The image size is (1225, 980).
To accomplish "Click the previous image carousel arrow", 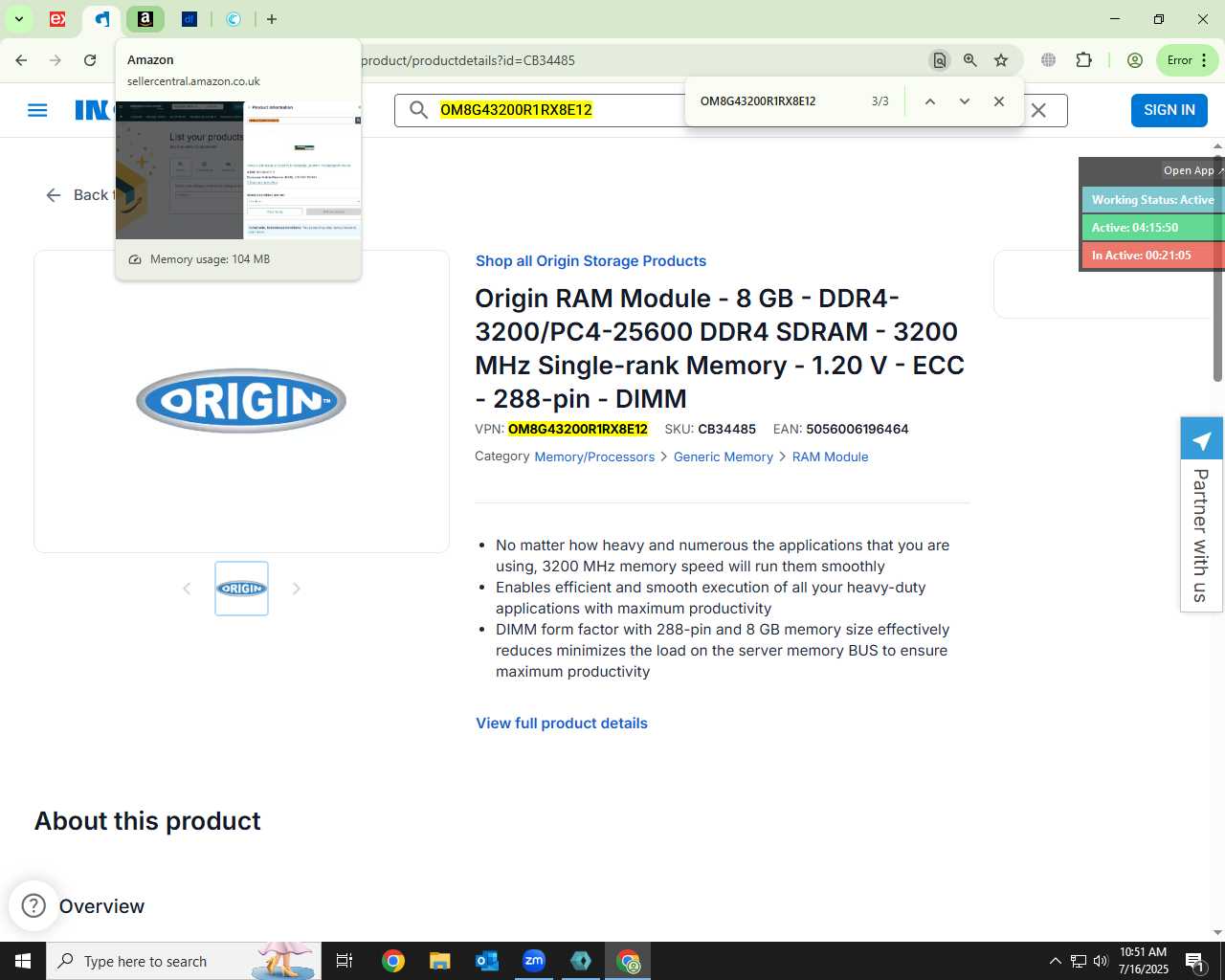I will pos(187,589).
